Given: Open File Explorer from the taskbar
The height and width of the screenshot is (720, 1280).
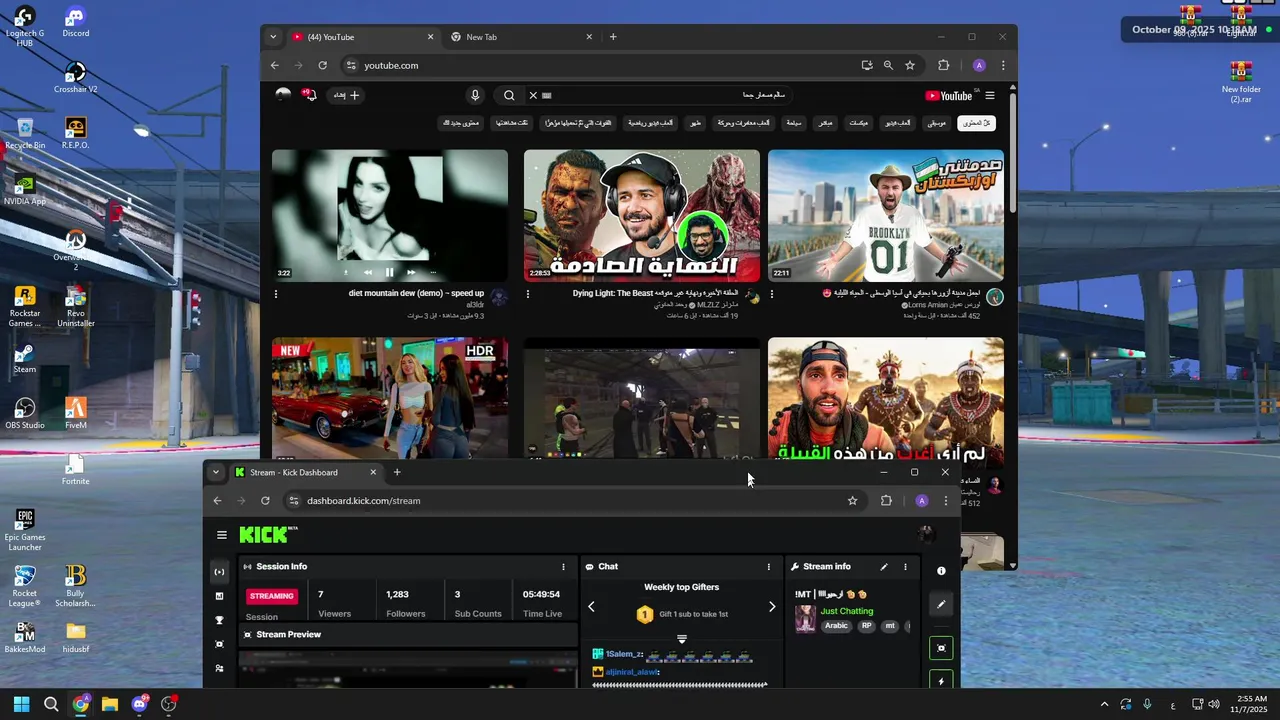Looking at the screenshot, I should (x=110, y=704).
